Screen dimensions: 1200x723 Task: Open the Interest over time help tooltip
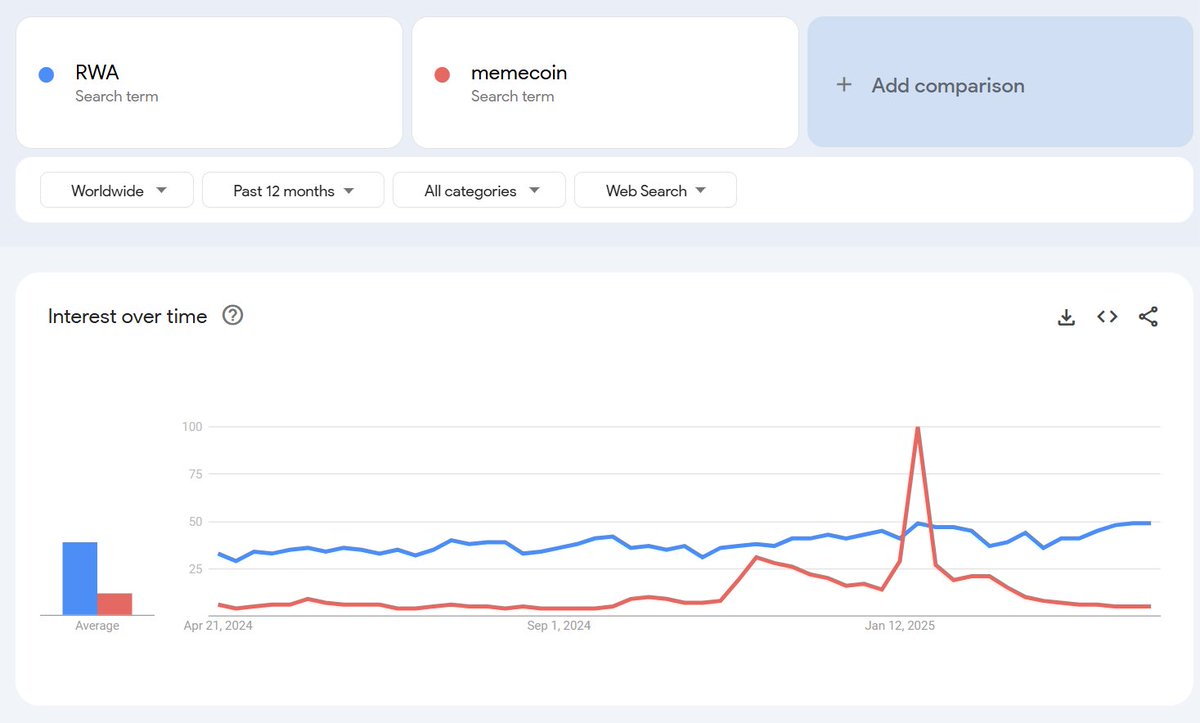tap(232, 315)
